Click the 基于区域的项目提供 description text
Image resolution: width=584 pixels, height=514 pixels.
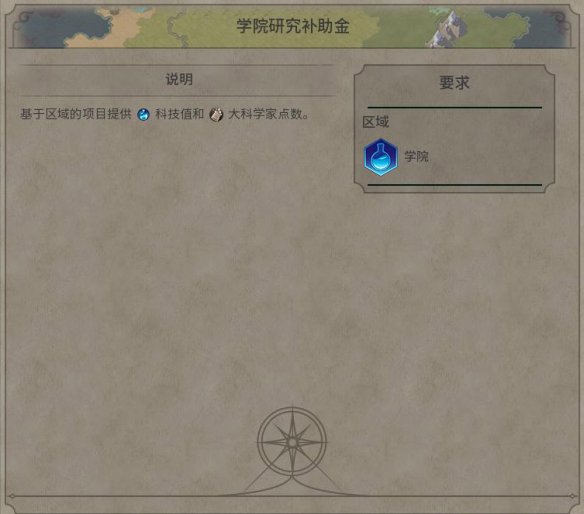click(76, 114)
